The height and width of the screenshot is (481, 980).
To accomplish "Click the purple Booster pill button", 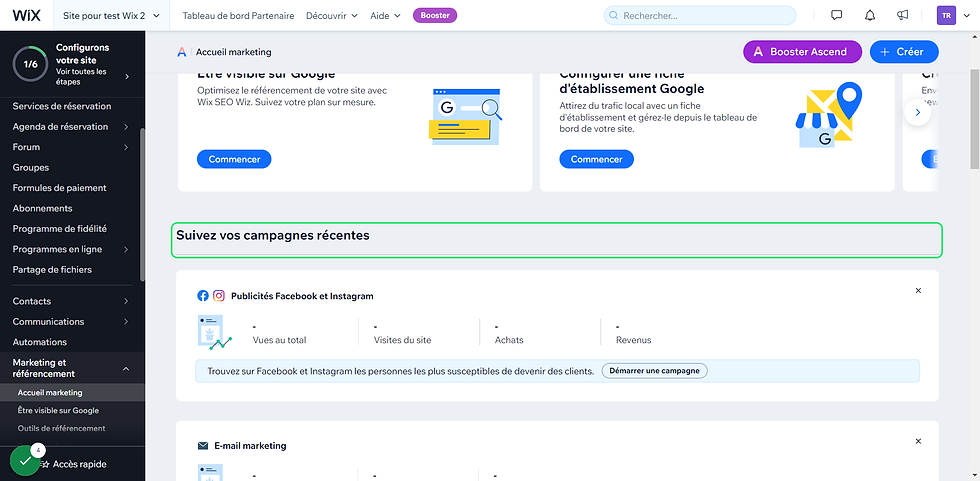I will point(435,15).
